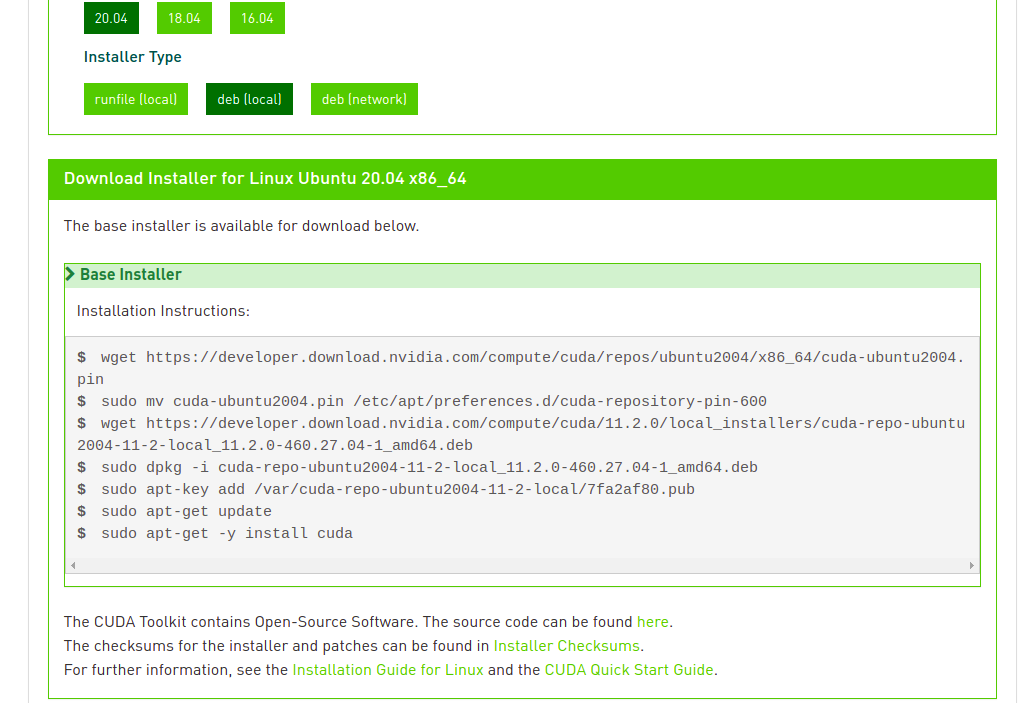This screenshot has height=703, width=1033.
Task: Choose runfile (local) installer type
Action: click(136, 99)
